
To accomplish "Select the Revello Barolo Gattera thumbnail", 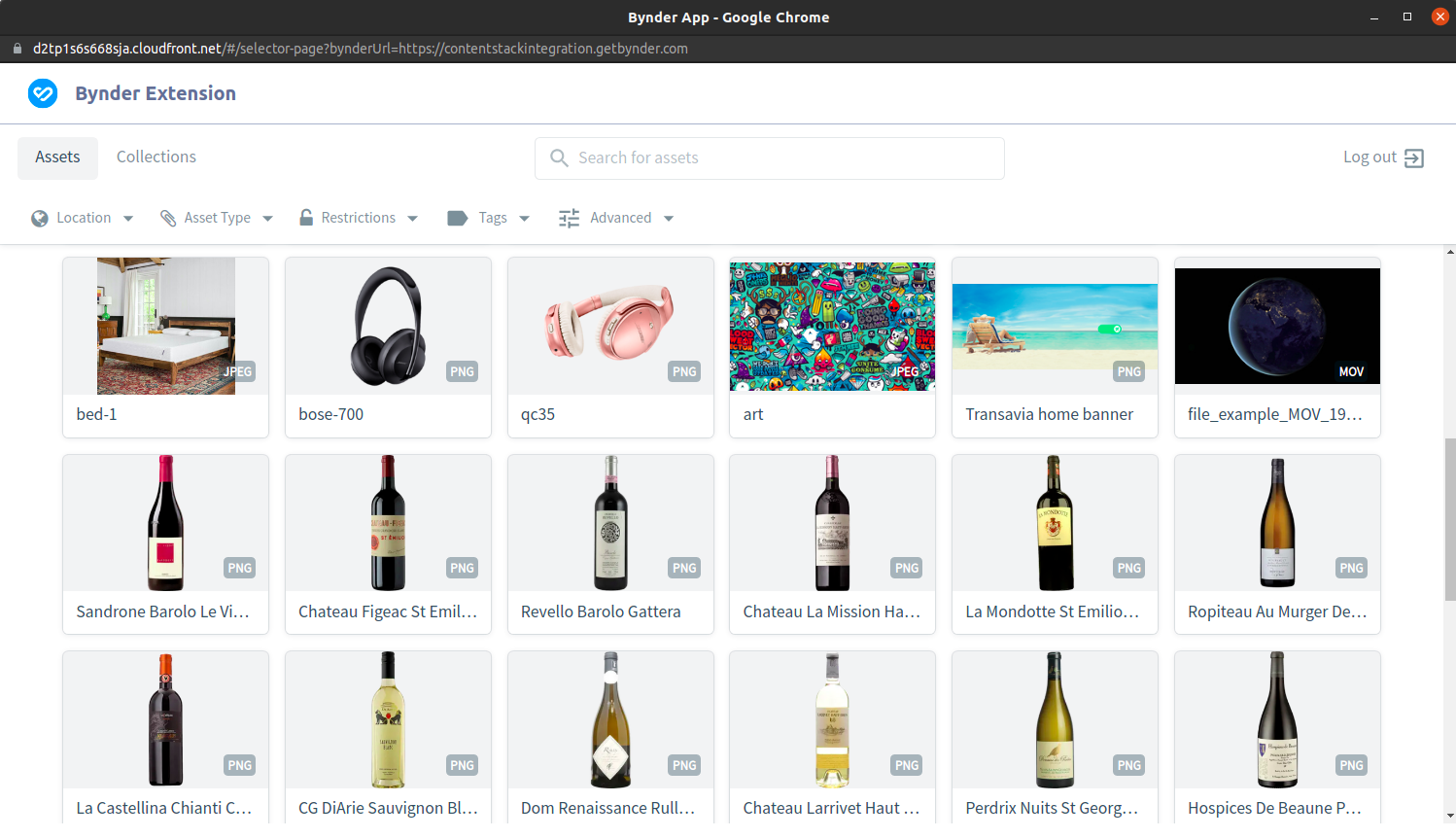I will coord(610,523).
